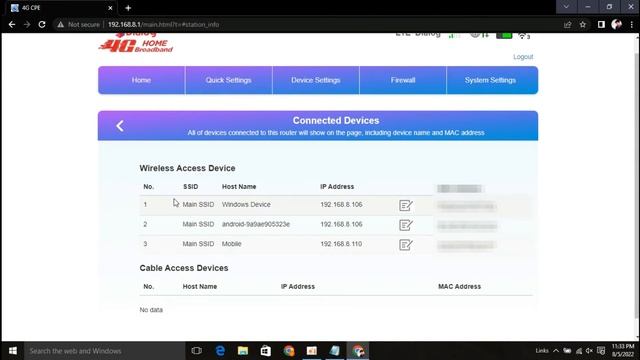Bookmark this page with the star icon
The image size is (640, 360).
[x=583, y=24]
